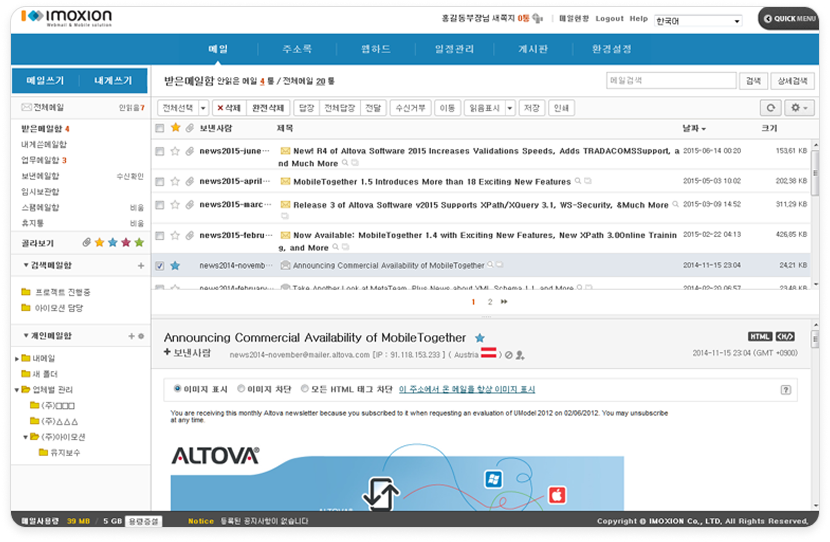Filter mails with attachments in 골라보기

(86, 242)
